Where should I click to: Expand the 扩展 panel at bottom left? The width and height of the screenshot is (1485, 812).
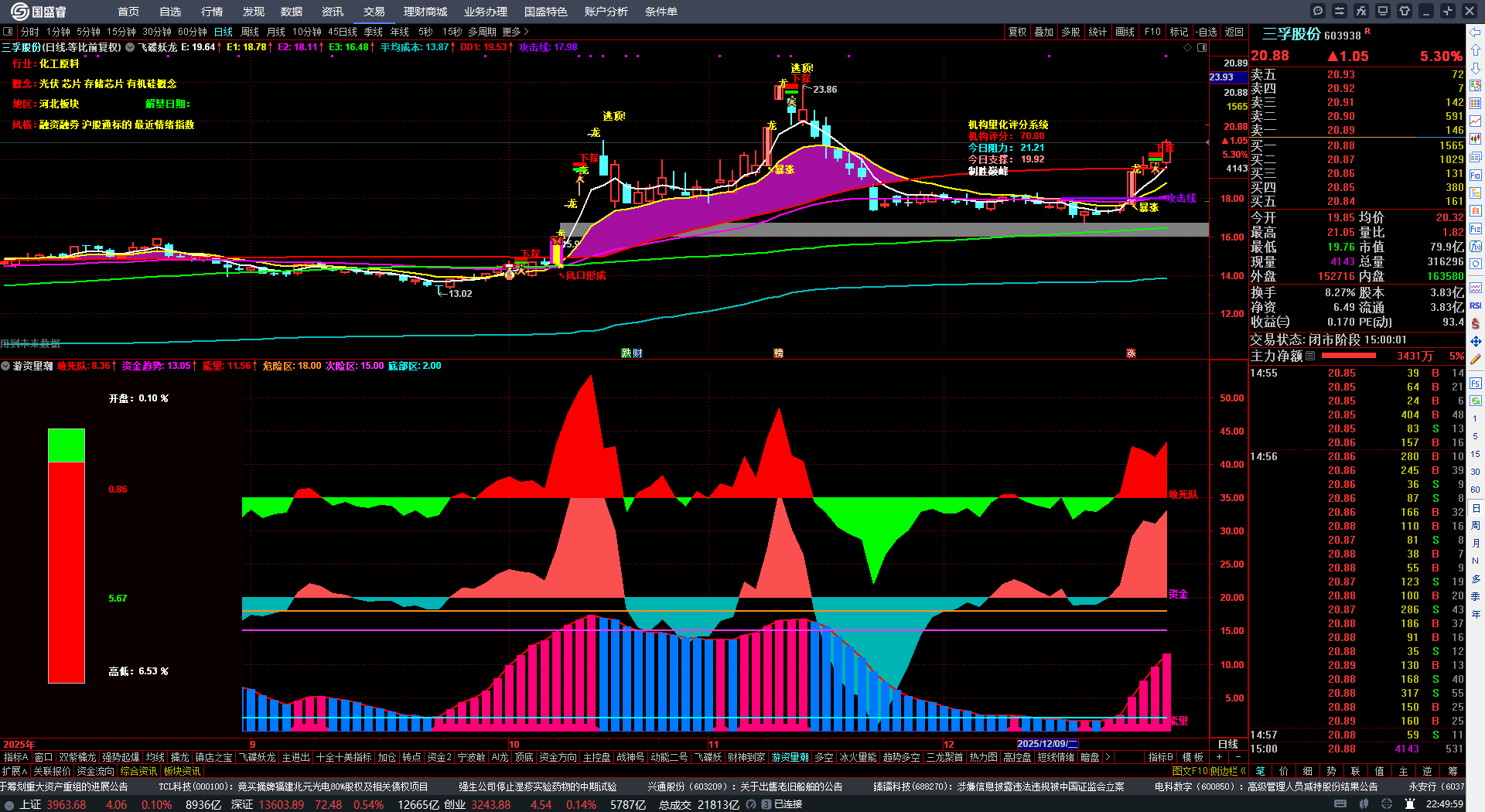coord(15,771)
